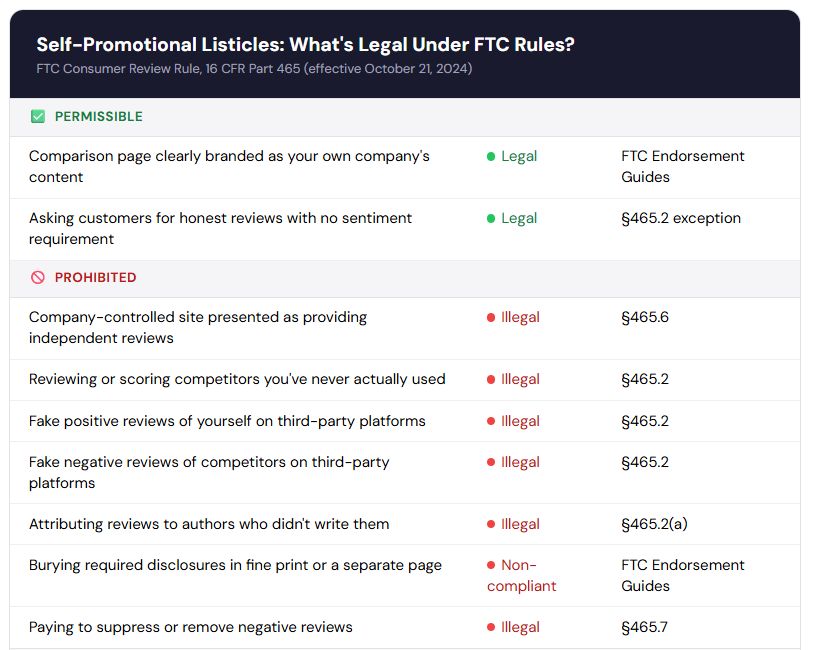Click 'Fake positive reviews of yourself' row text

[x=227, y=421]
